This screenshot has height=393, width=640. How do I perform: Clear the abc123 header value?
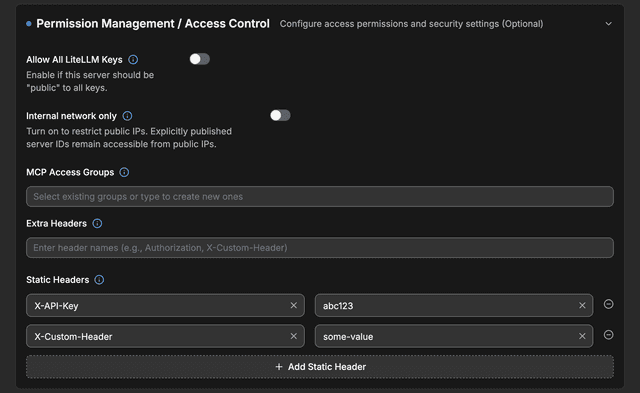tap(582, 305)
